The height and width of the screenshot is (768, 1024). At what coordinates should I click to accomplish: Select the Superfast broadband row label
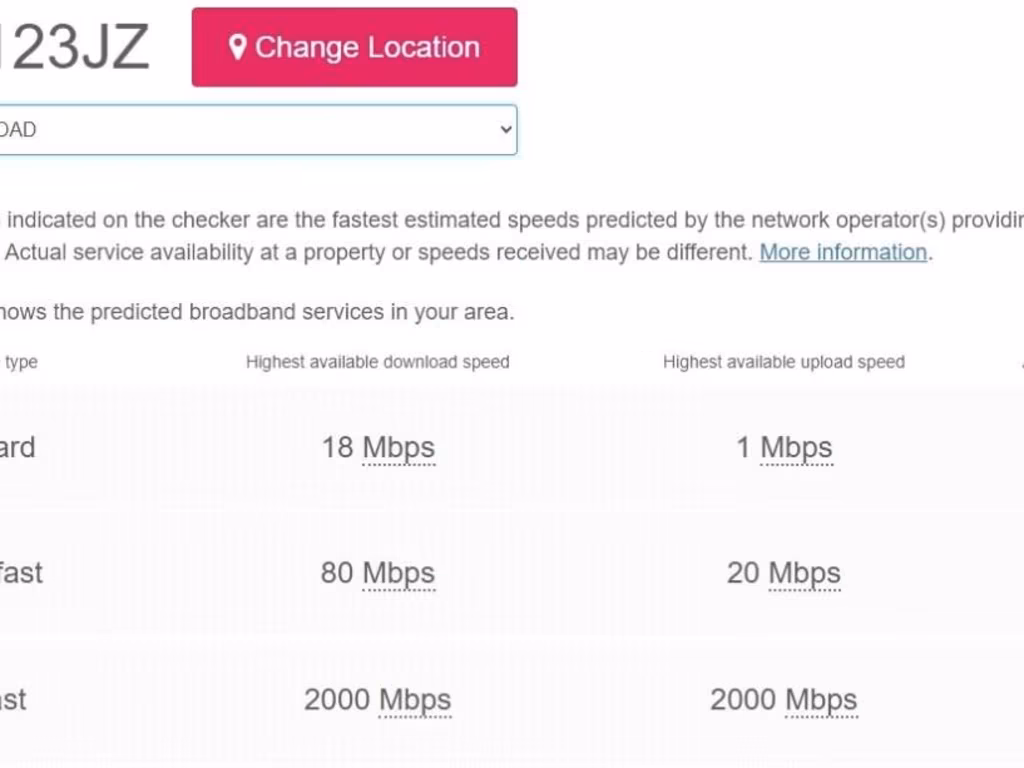(x=21, y=573)
